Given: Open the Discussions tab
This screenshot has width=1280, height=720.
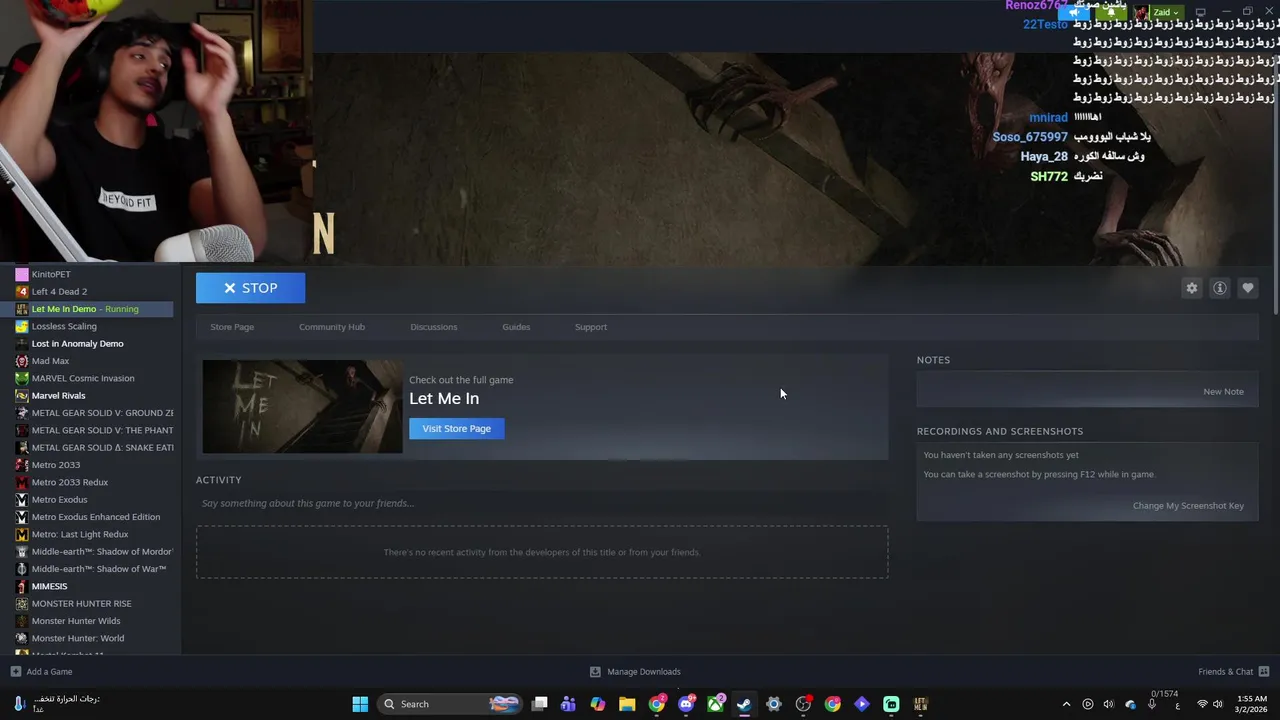Looking at the screenshot, I should [434, 327].
